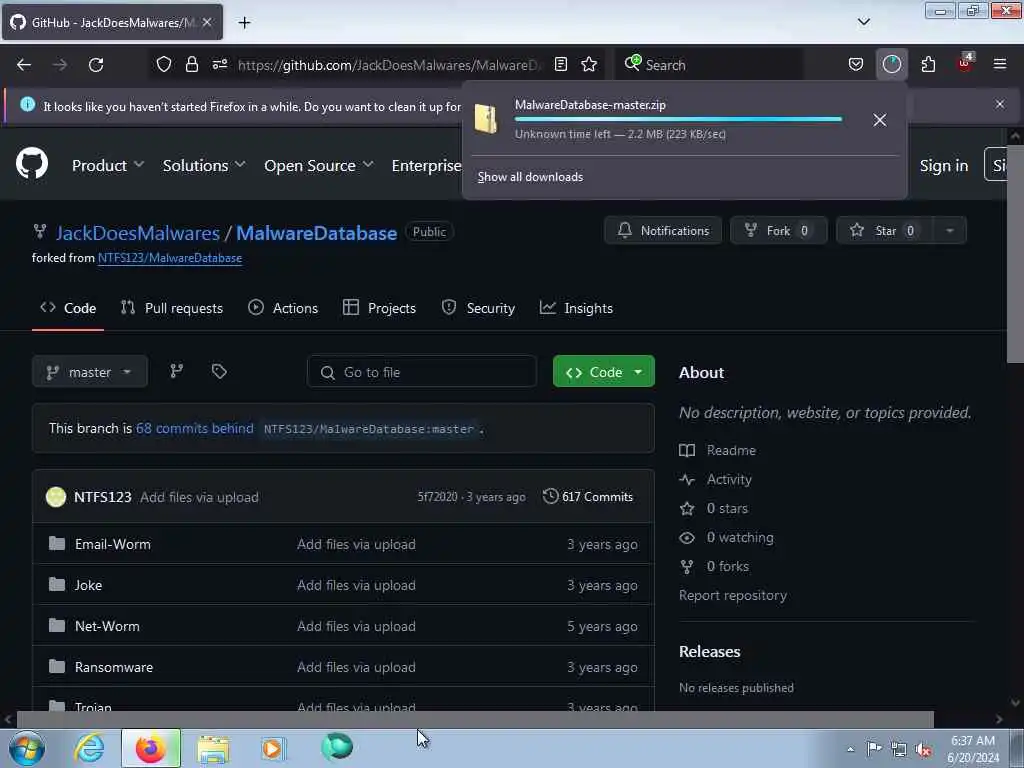Click Show all downloads
The height and width of the screenshot is (768, 1024).
tap(530, 177)
